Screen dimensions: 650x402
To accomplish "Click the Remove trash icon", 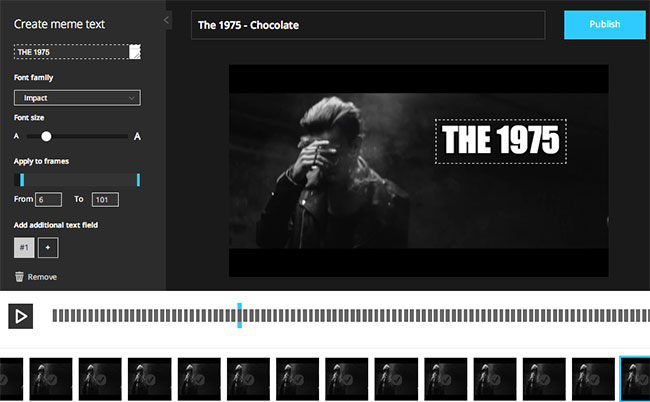I will [x=19, y=276].
